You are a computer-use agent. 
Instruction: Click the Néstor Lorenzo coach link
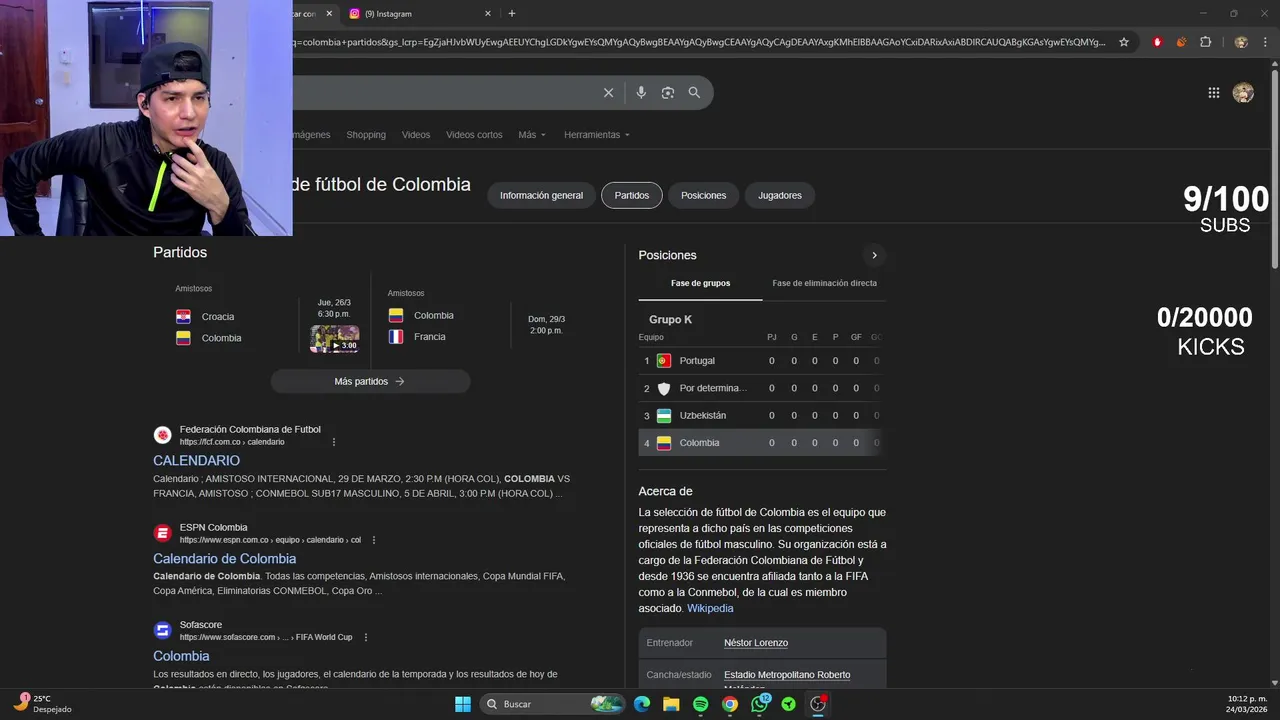coord(756,643)
